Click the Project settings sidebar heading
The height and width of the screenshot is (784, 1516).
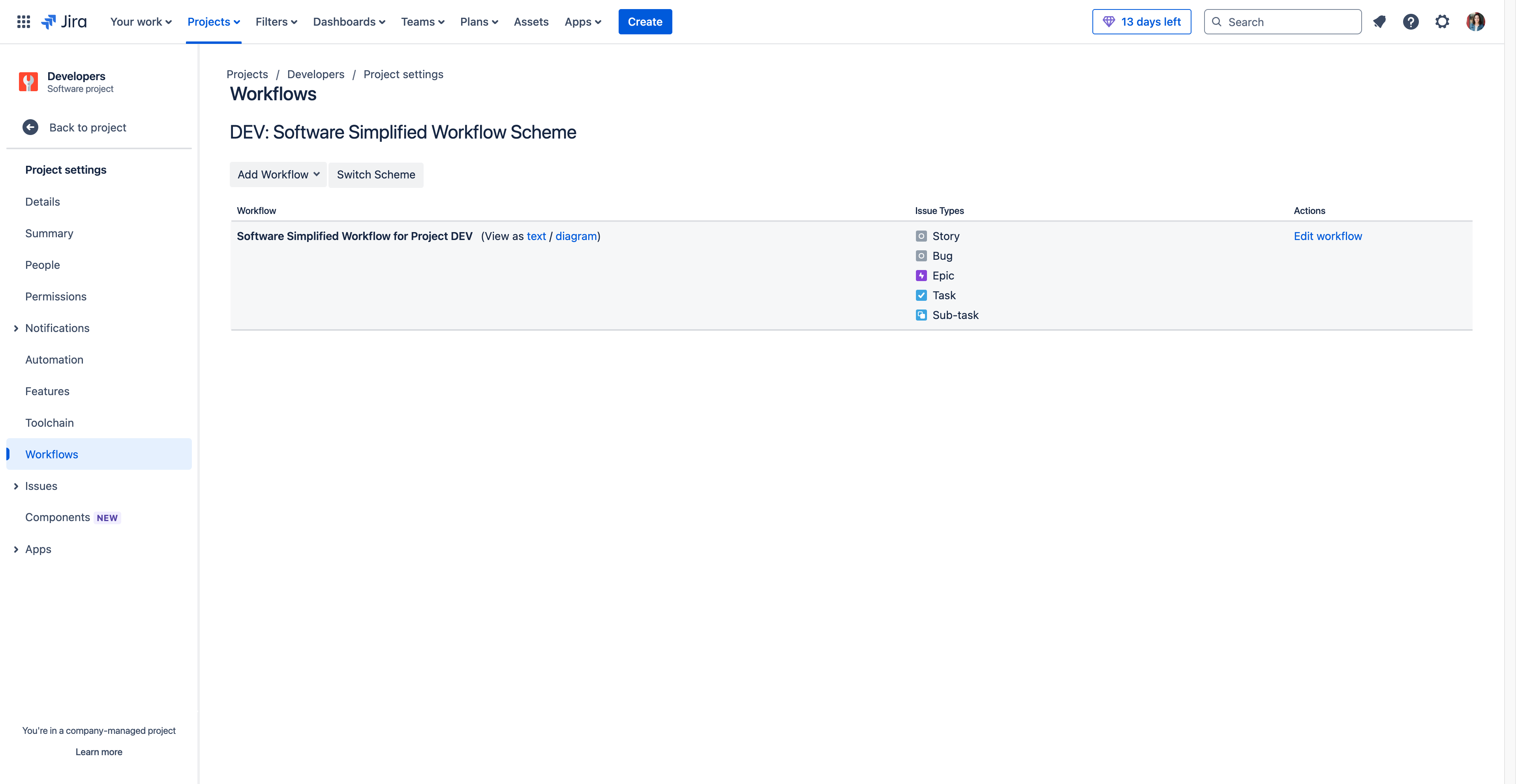pos(66,170)
